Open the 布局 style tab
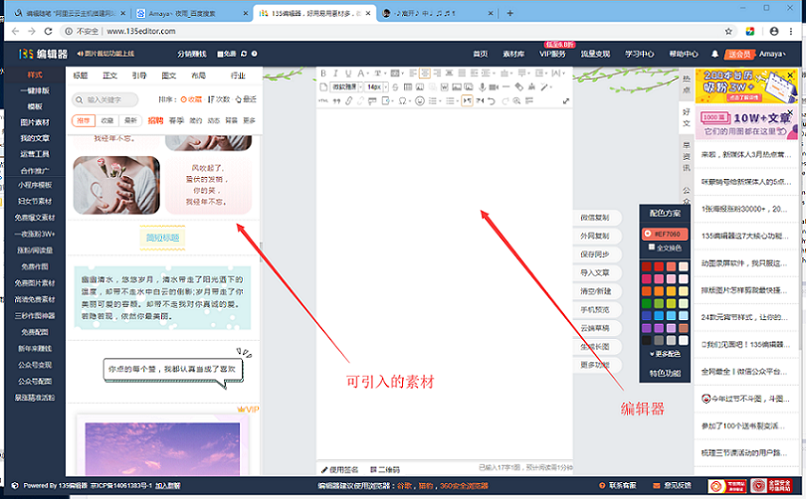The image size is (806, 499). [x=198, y=76]
